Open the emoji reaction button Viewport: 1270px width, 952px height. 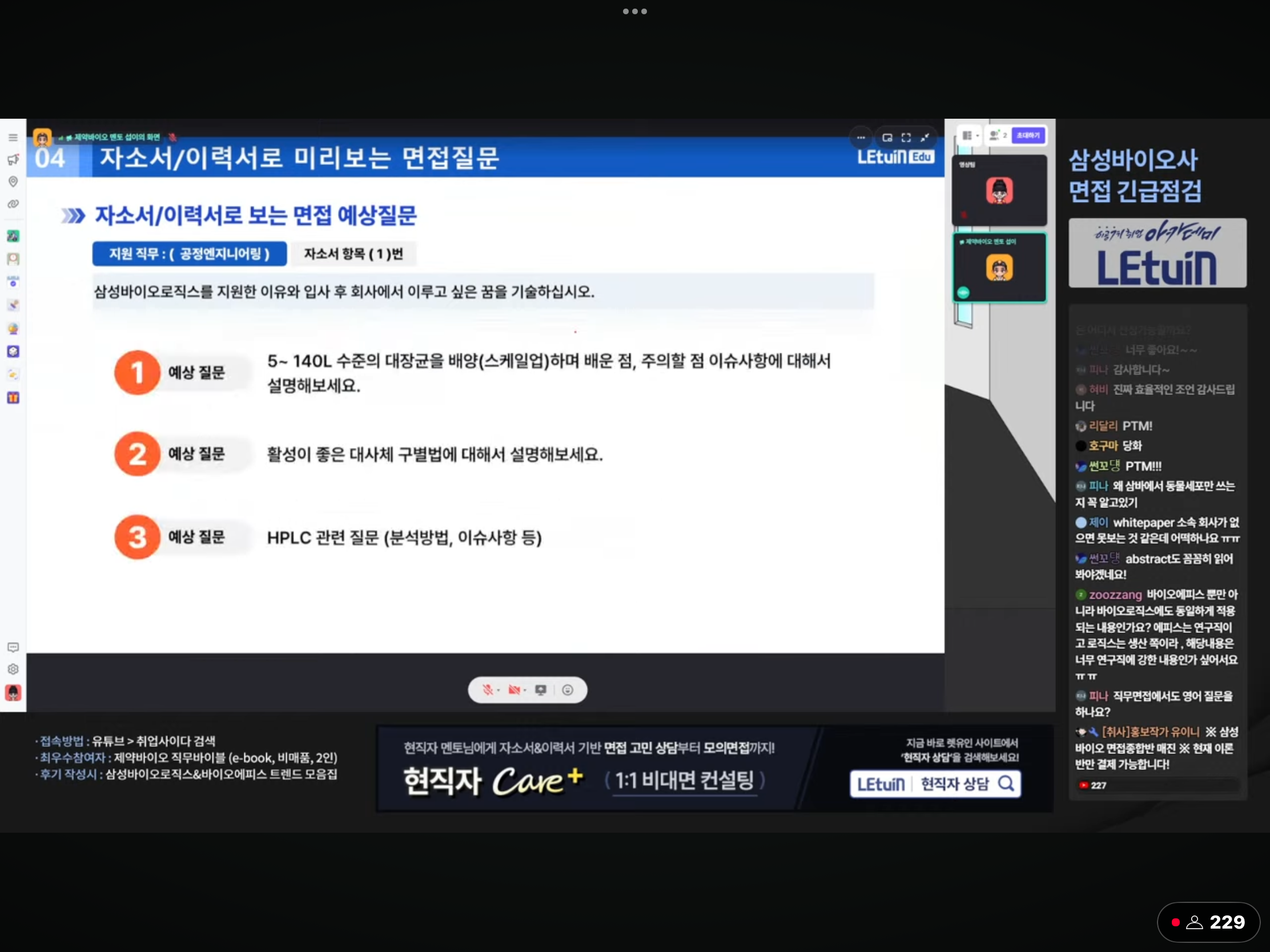tap(567, 690)
